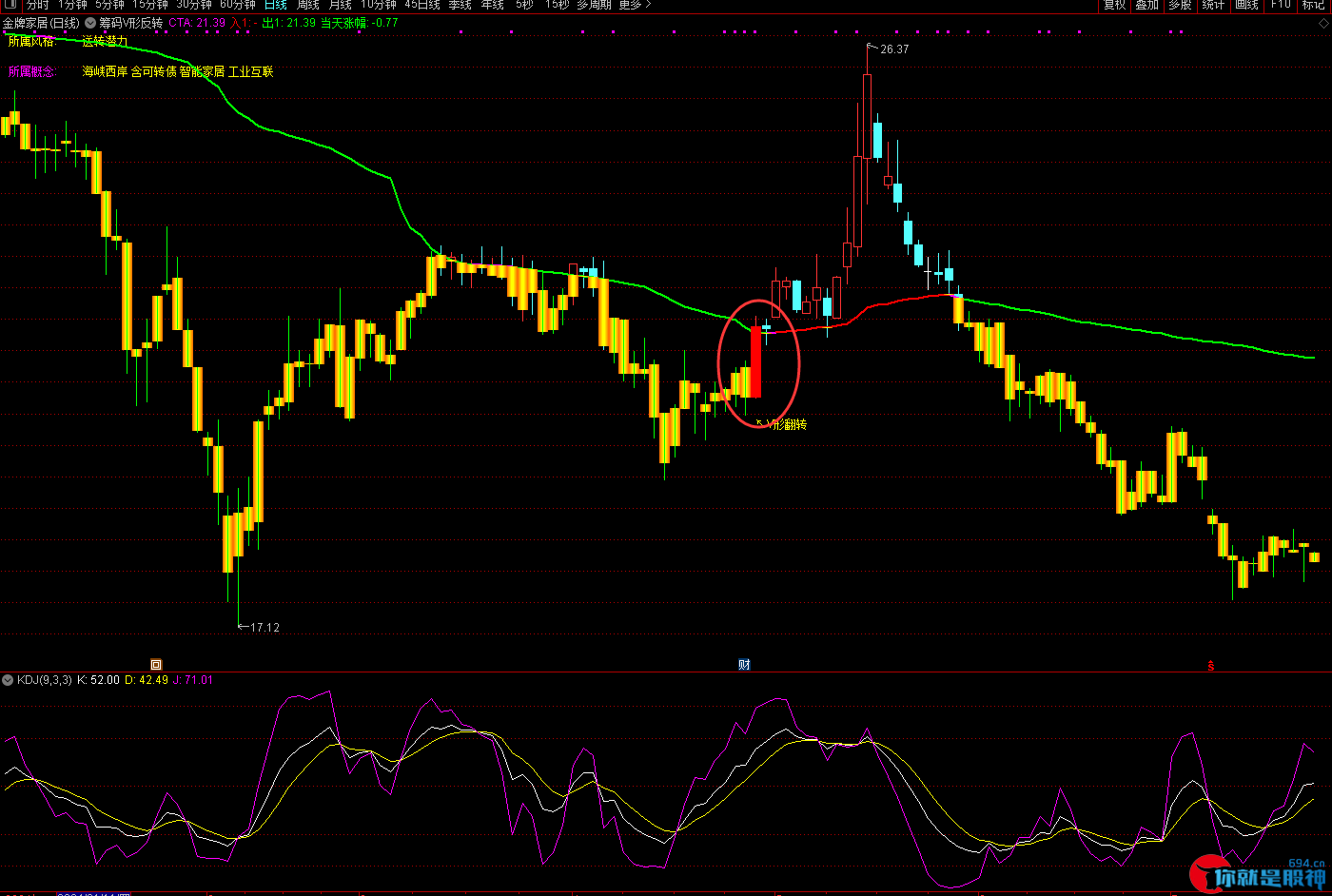
Task: Click the 含可转债 concept tag
Action: coord(153,71)
